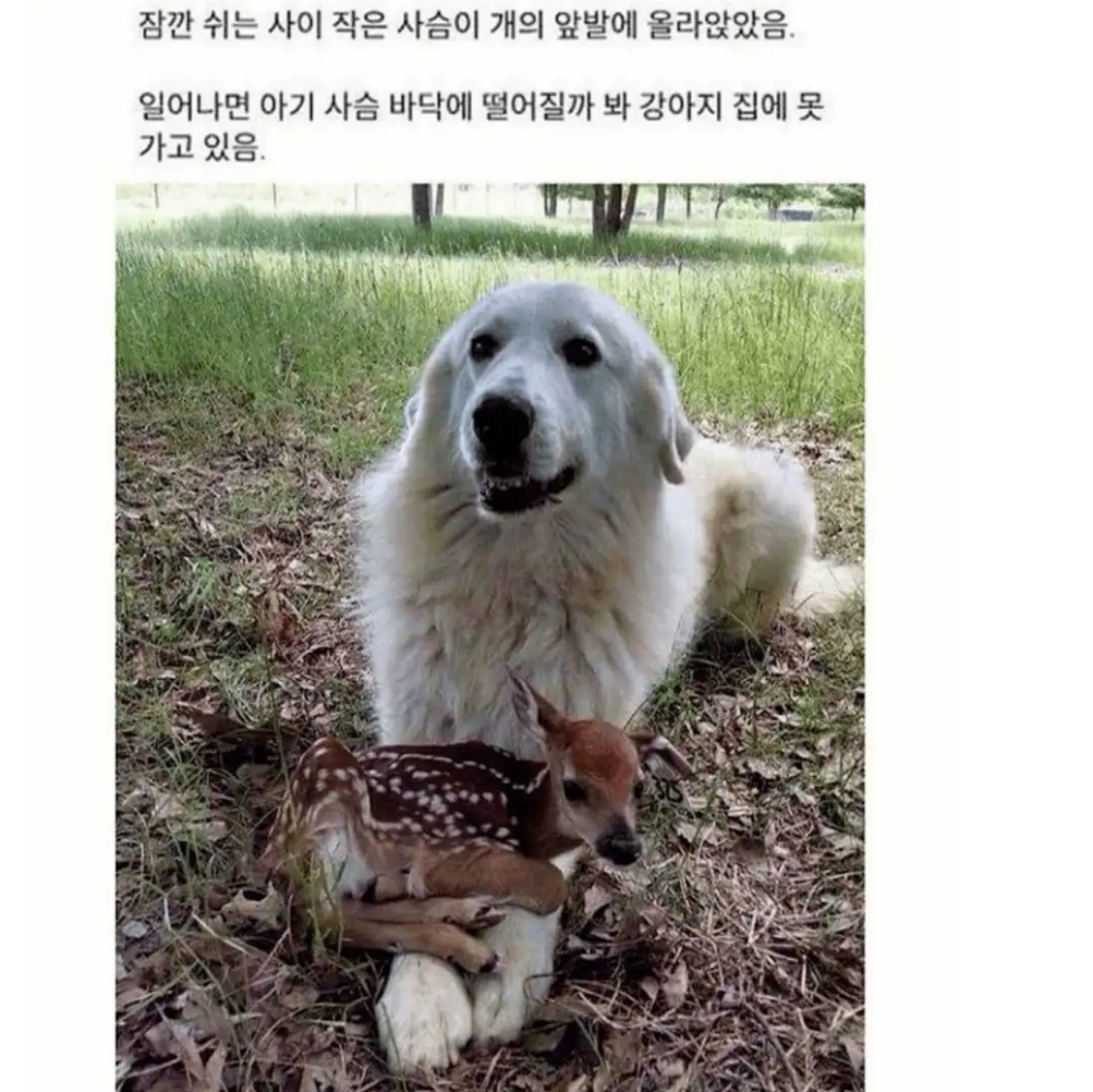1093x1092 pixels.
Task: Click the fawn's black nose
Action: pos(619,846)
